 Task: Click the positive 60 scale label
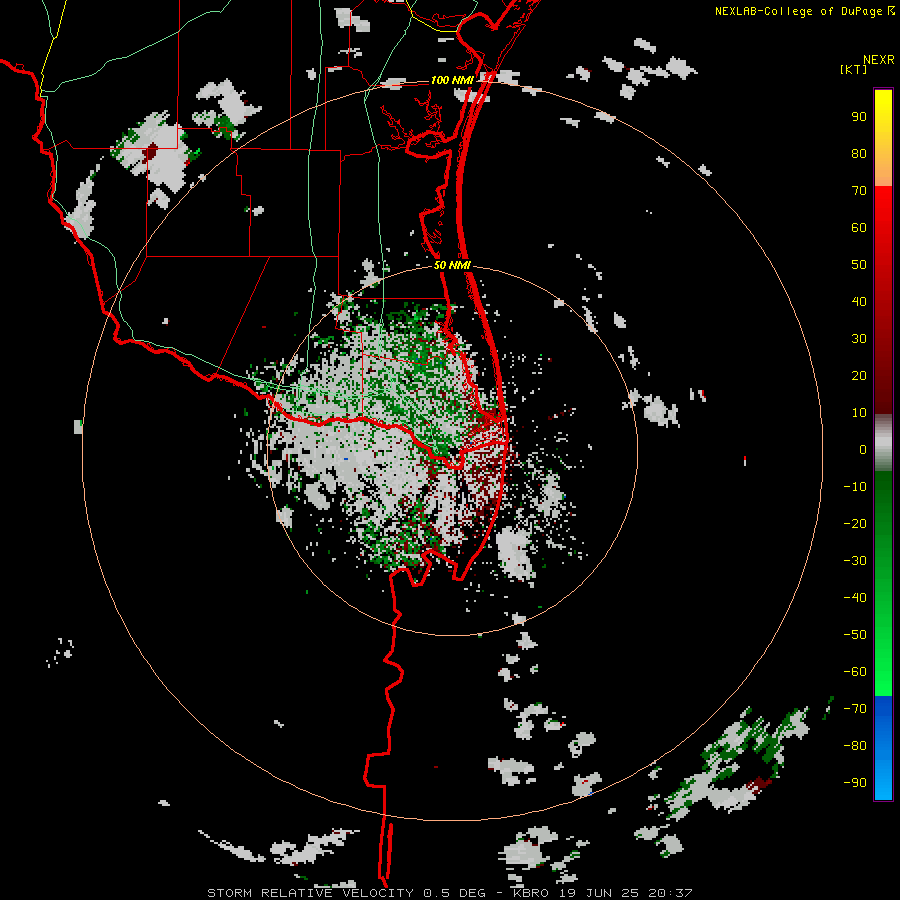(x=859, y=228)
